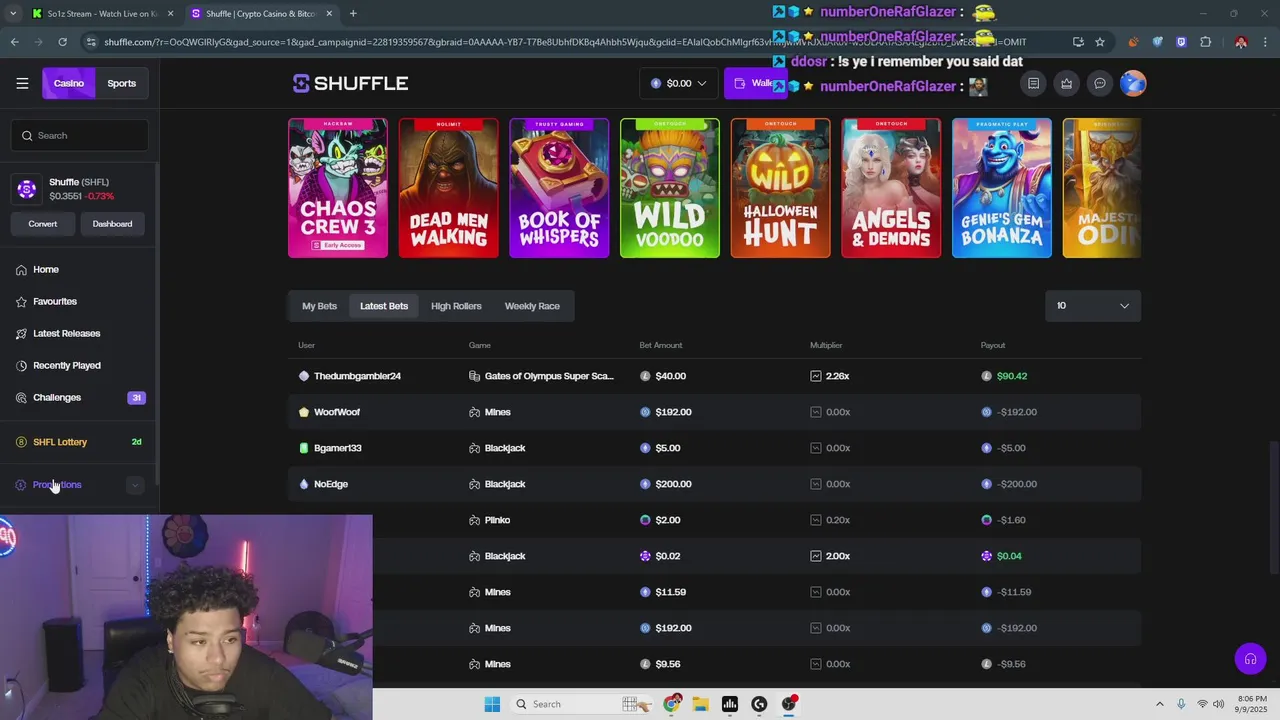Open the chat bubble icon
The width and height of the screenshot is (1280, 720).
[1099, 83]
